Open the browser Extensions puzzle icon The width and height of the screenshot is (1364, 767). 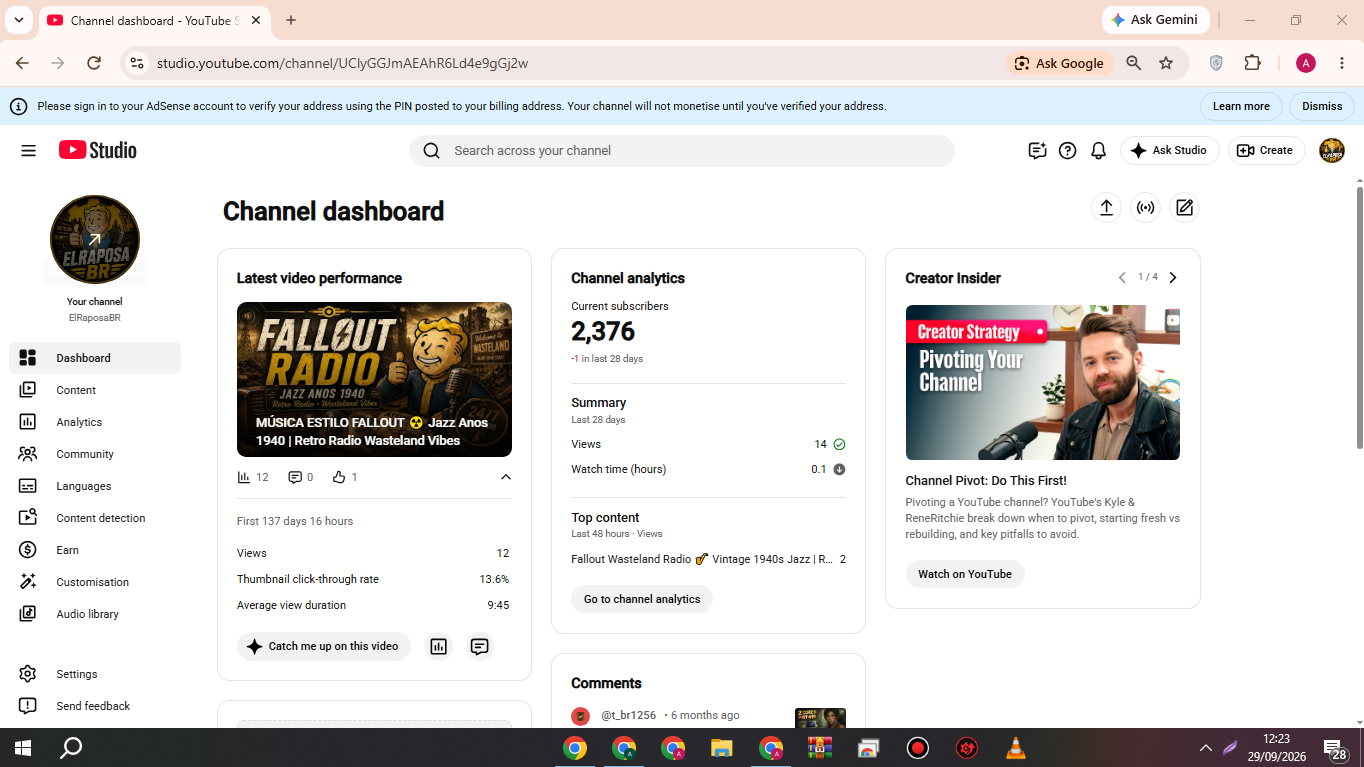click(x=1252, y=63)
